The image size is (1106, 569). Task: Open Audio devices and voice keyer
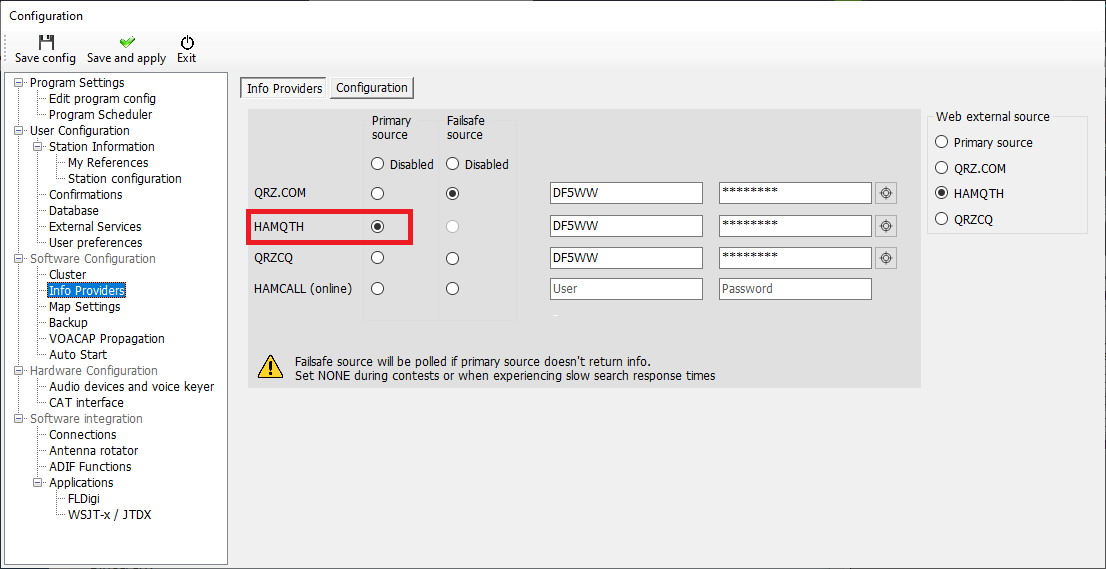click(131, 386)
